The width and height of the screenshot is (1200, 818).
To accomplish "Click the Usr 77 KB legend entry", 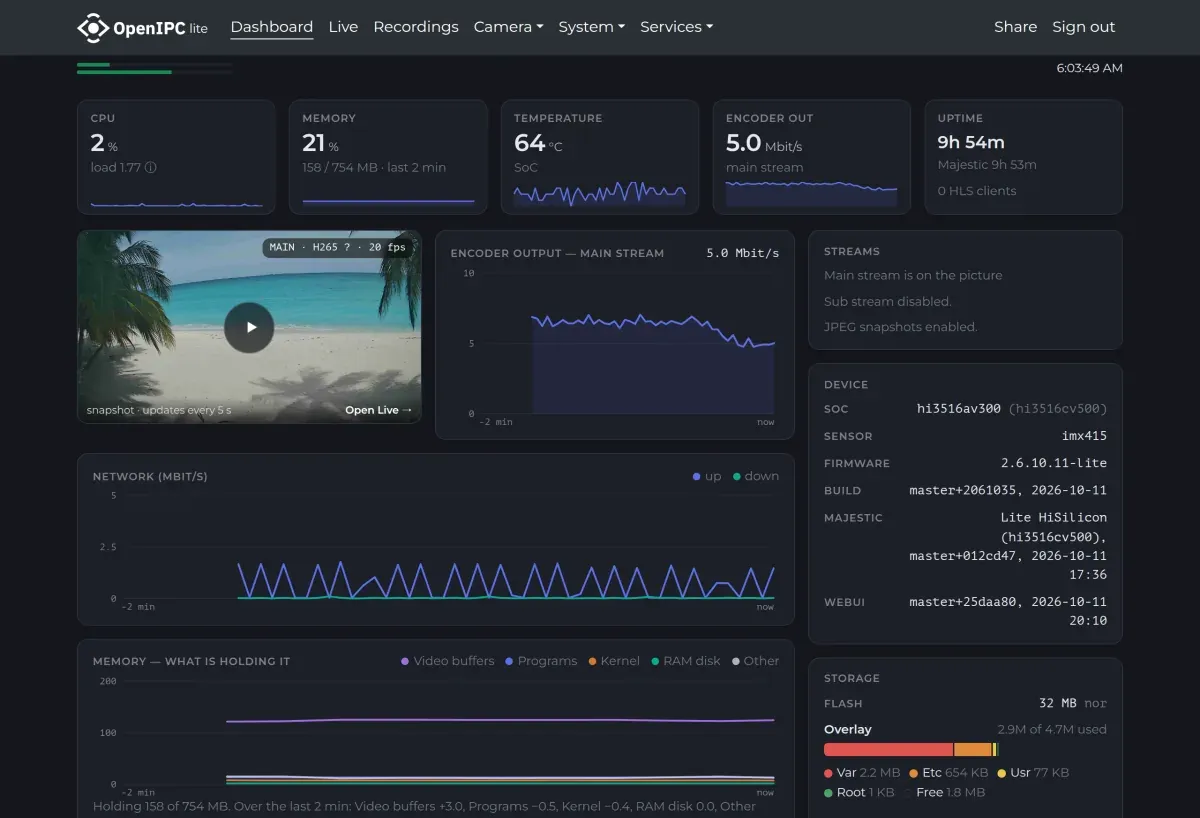I will (x=1033, y=773).
